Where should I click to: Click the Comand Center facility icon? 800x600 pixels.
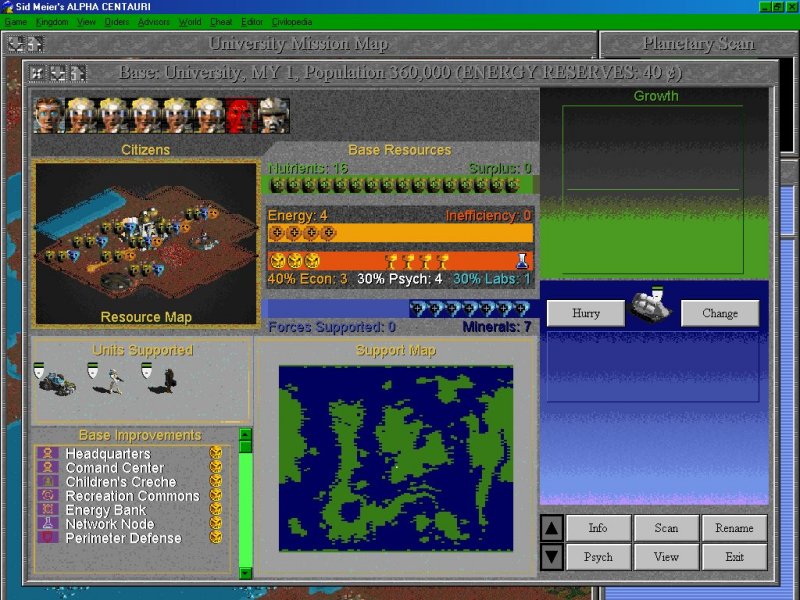tap(47, 467)
